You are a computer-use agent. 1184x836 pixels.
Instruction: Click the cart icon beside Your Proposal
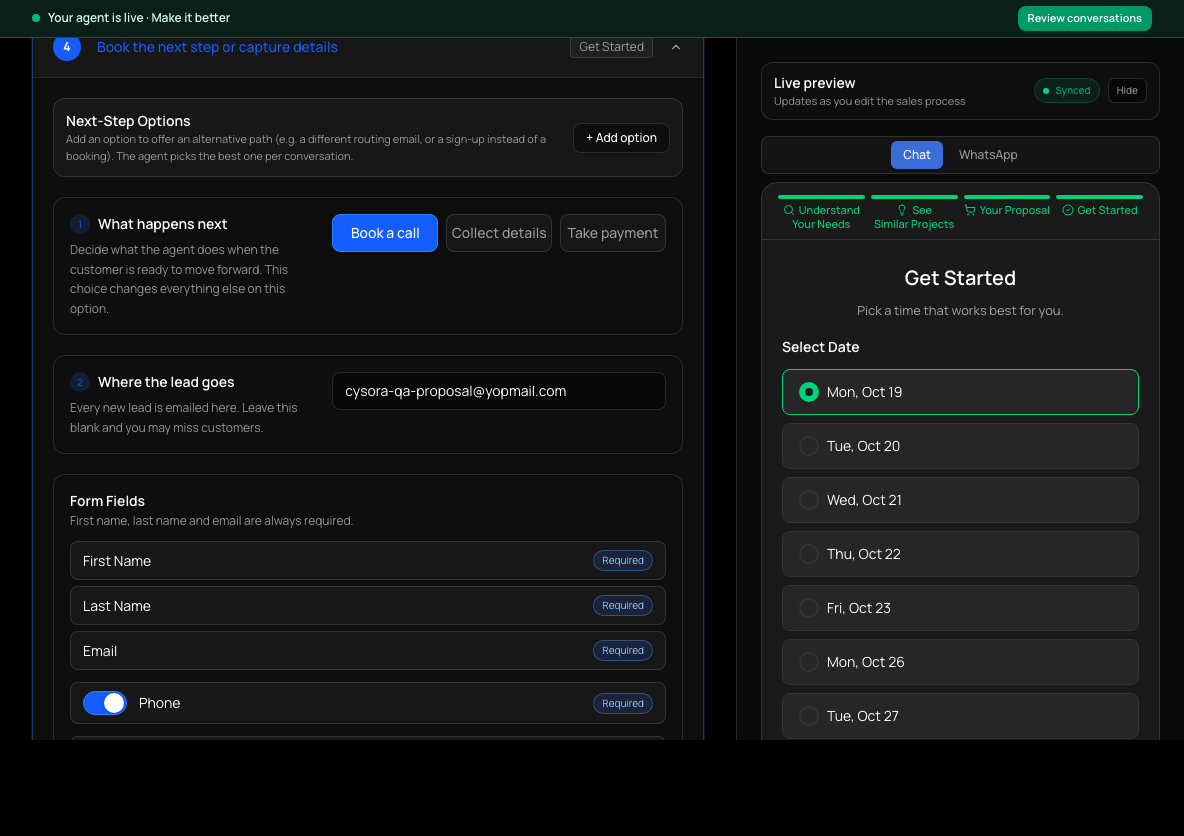click(x=970, y=210)
